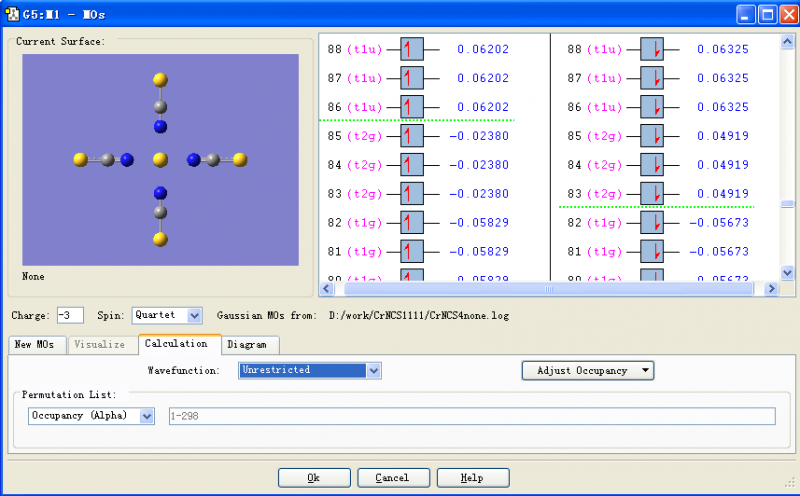This screenshot has width=800, height=496.
Task: Click the Cancel button
Action: click(393, 478)
